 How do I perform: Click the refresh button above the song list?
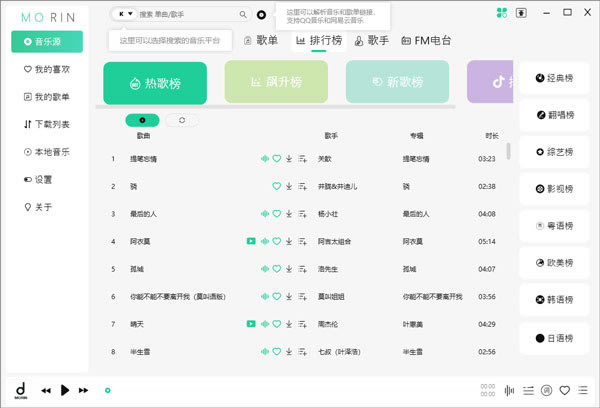click(x=182, y=120)
